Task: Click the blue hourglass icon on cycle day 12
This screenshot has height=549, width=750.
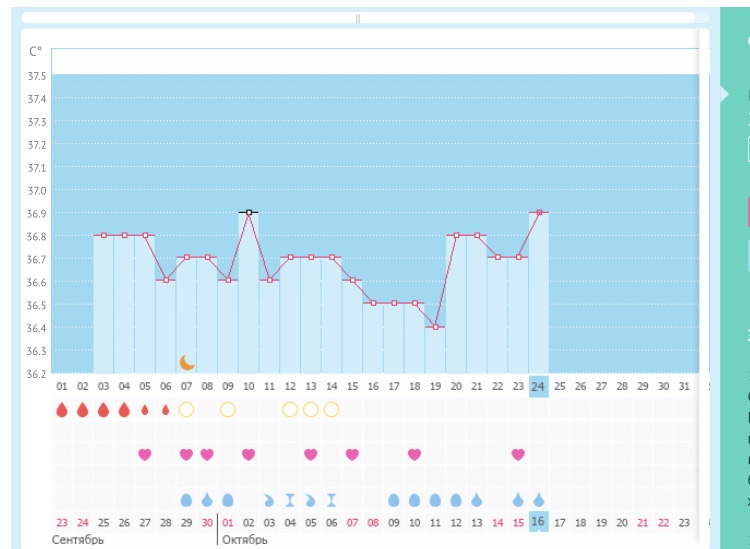Action: click(x=290, y=499)
